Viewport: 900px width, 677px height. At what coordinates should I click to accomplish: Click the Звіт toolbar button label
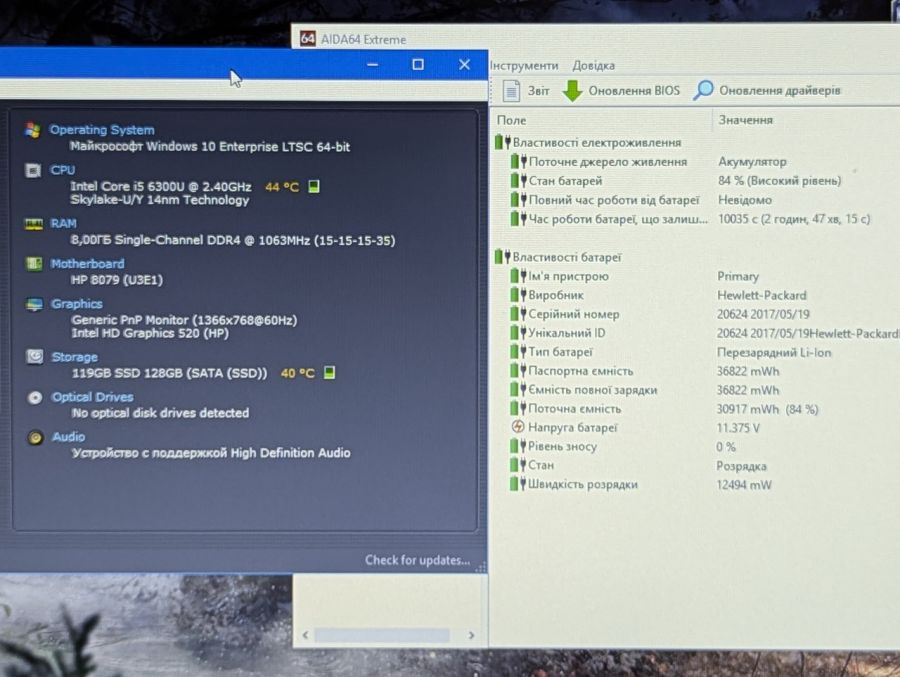point(538,91)
